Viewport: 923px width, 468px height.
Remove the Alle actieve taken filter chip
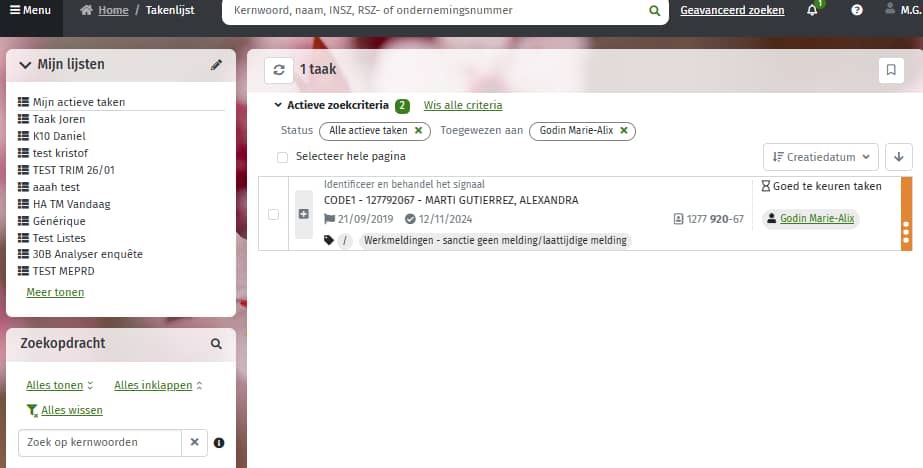point(419,131)
